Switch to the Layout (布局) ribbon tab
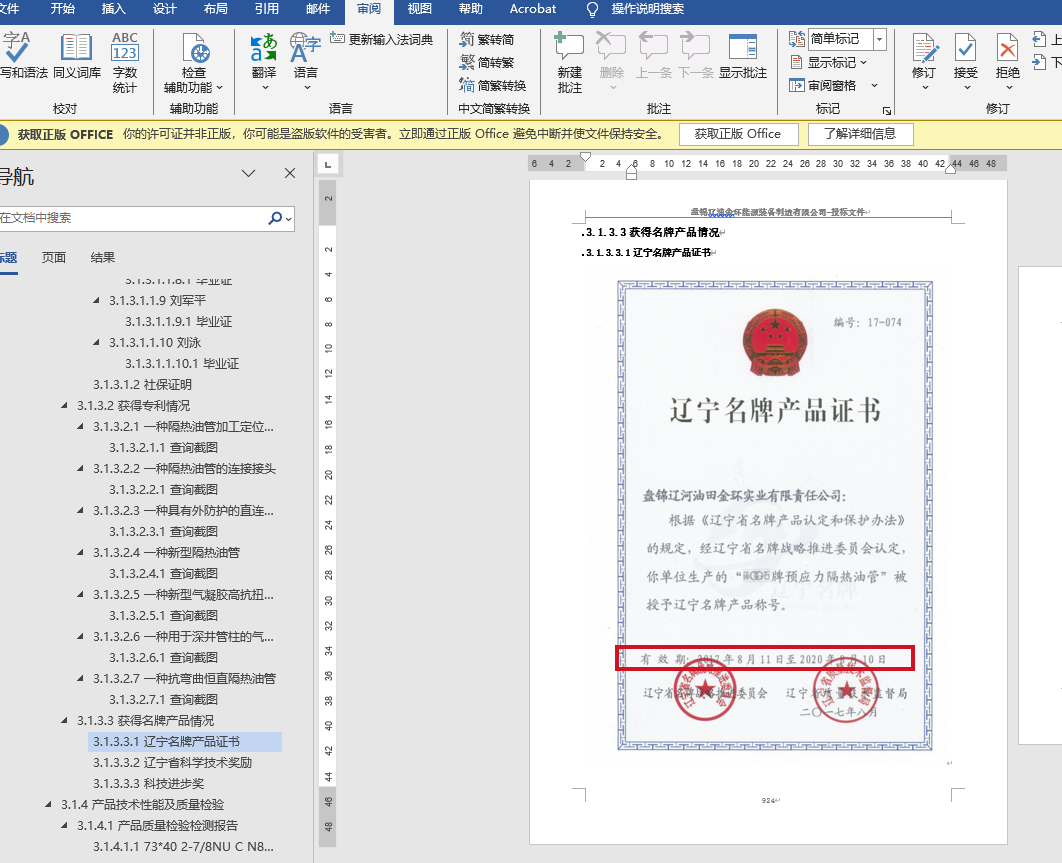 (x=215, y=9)
